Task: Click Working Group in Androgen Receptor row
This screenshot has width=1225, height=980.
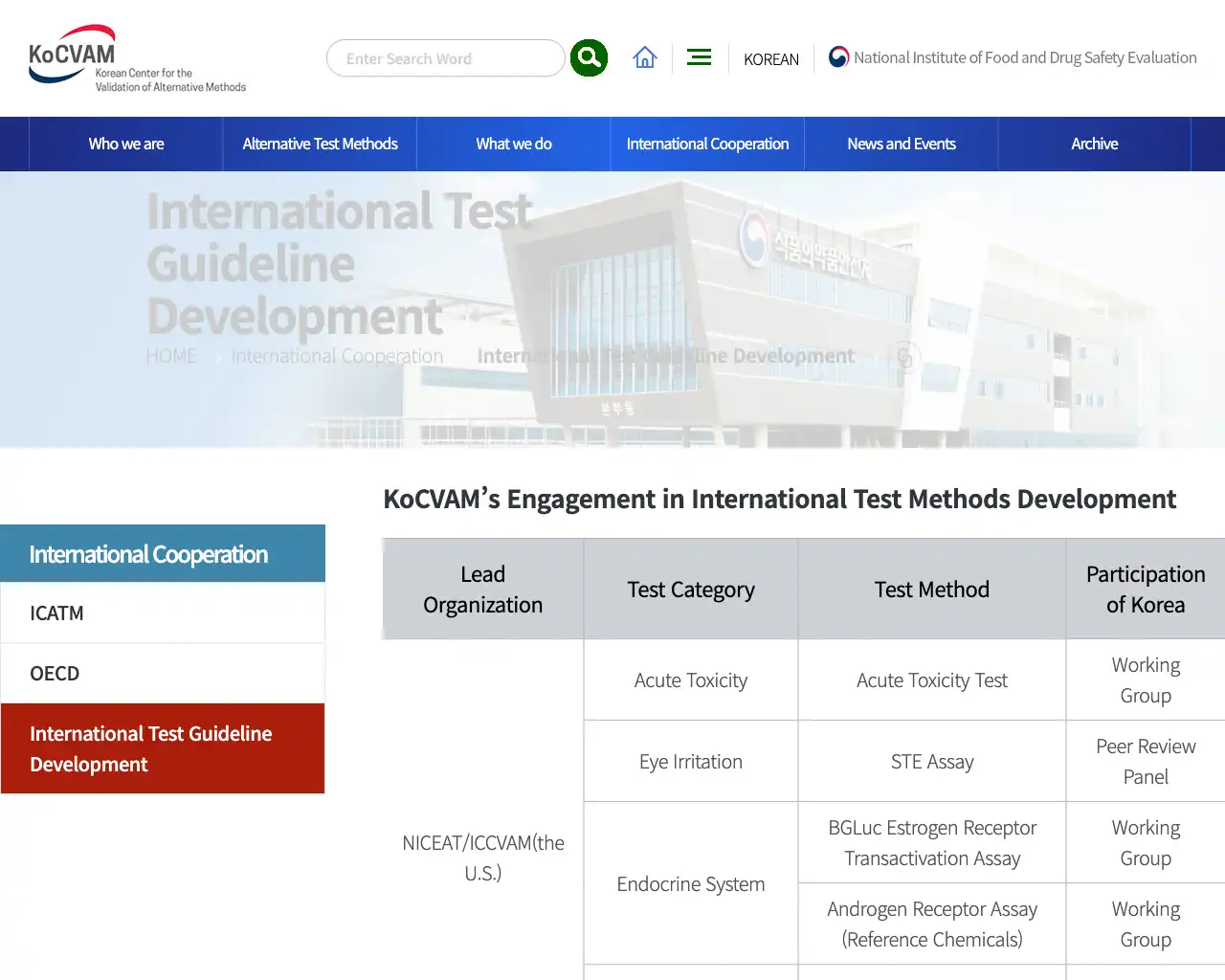Action: point(1146,924)
